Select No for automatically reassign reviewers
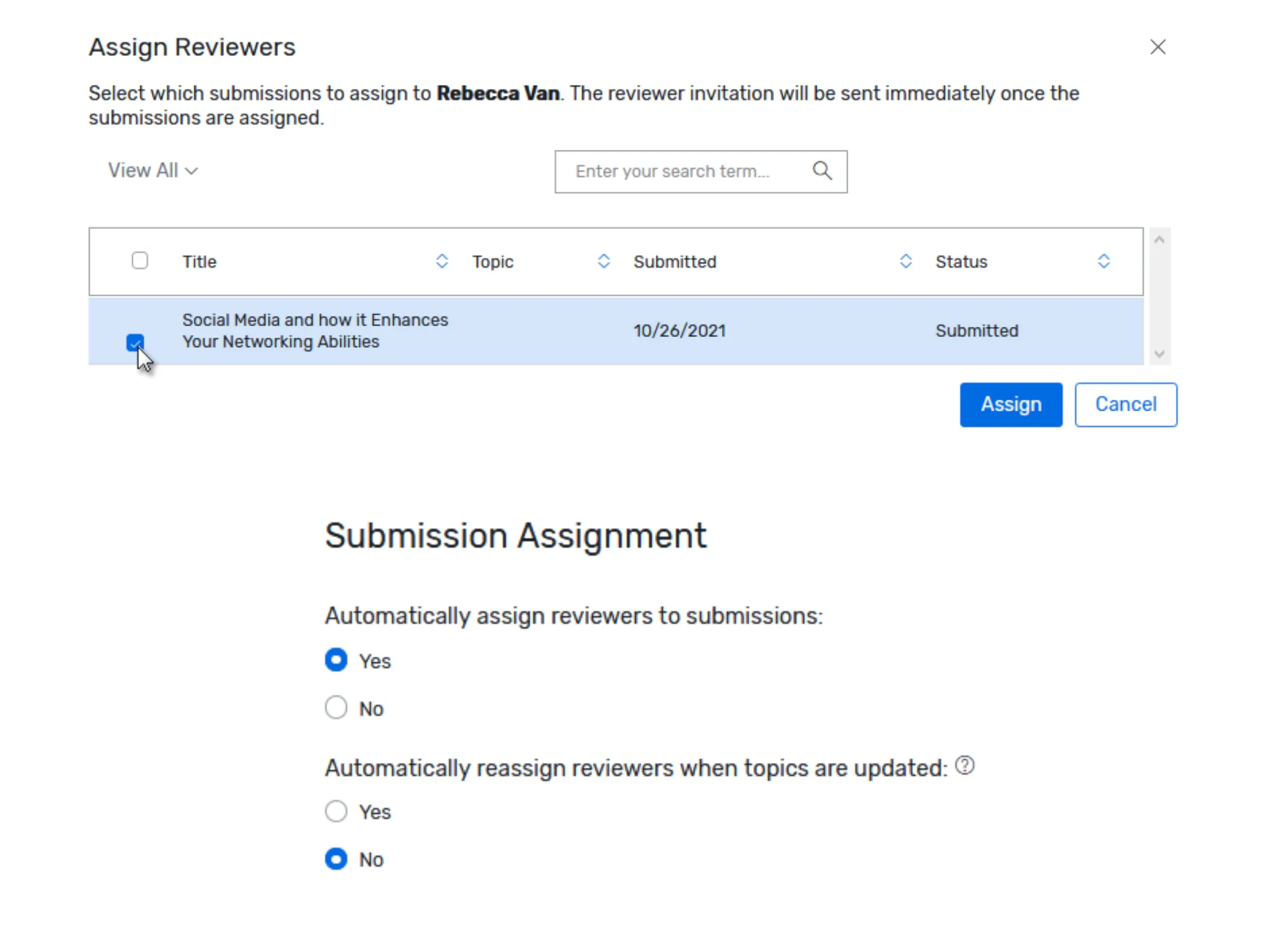Image resolution: width=1261 pixels, height=952 pixels. point(336,859)
